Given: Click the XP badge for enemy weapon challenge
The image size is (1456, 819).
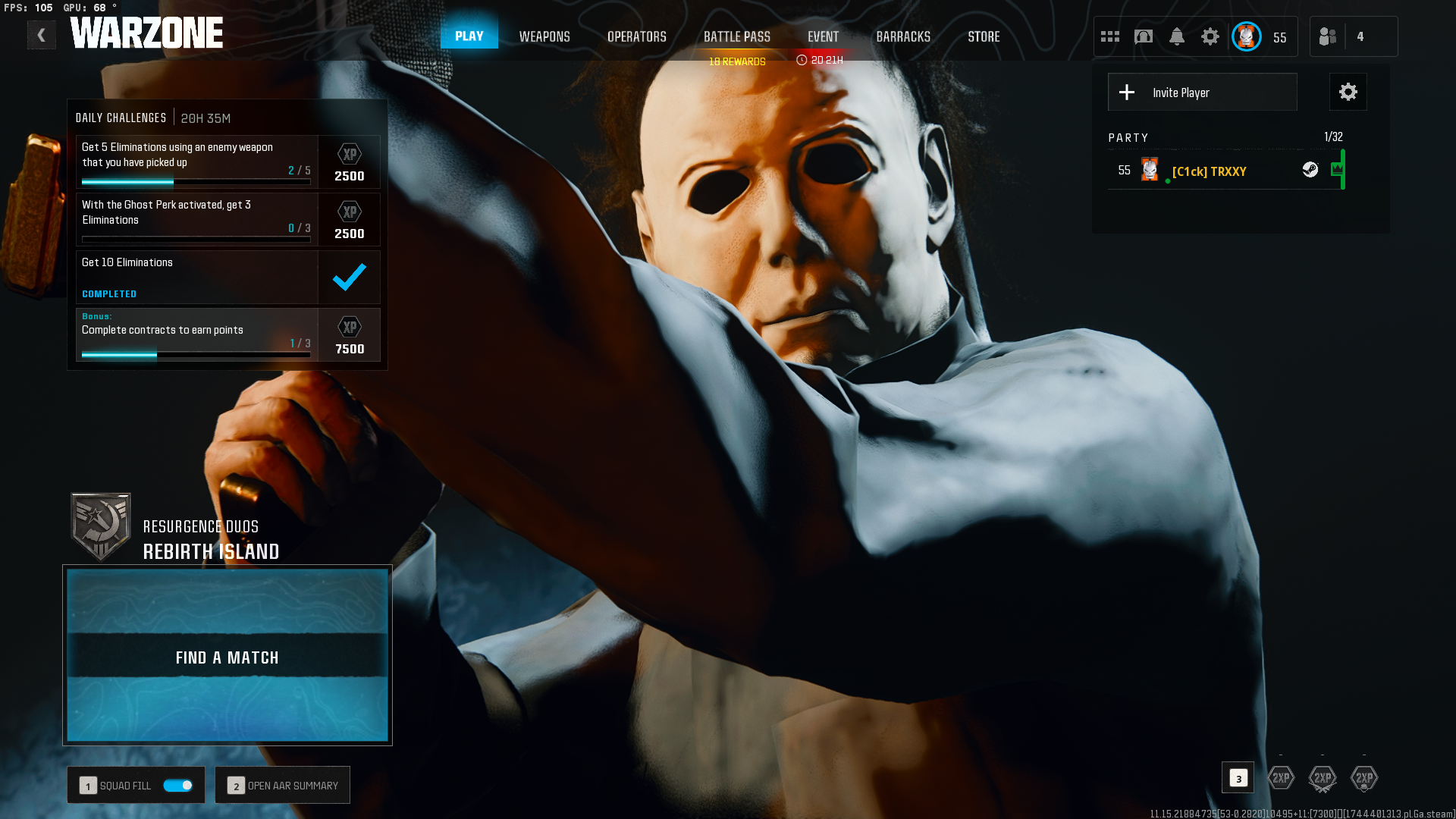Looking at the screenshot, I should pyautogui.click(x=350, y=155).
